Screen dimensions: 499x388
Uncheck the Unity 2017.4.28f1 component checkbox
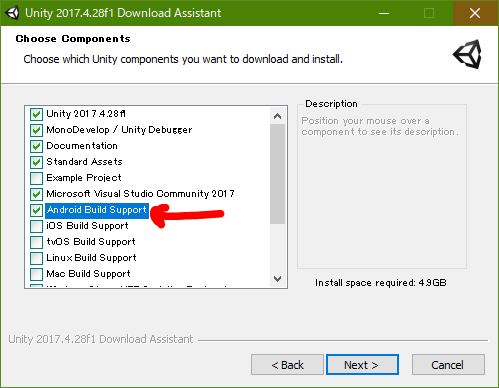[36, 114]
